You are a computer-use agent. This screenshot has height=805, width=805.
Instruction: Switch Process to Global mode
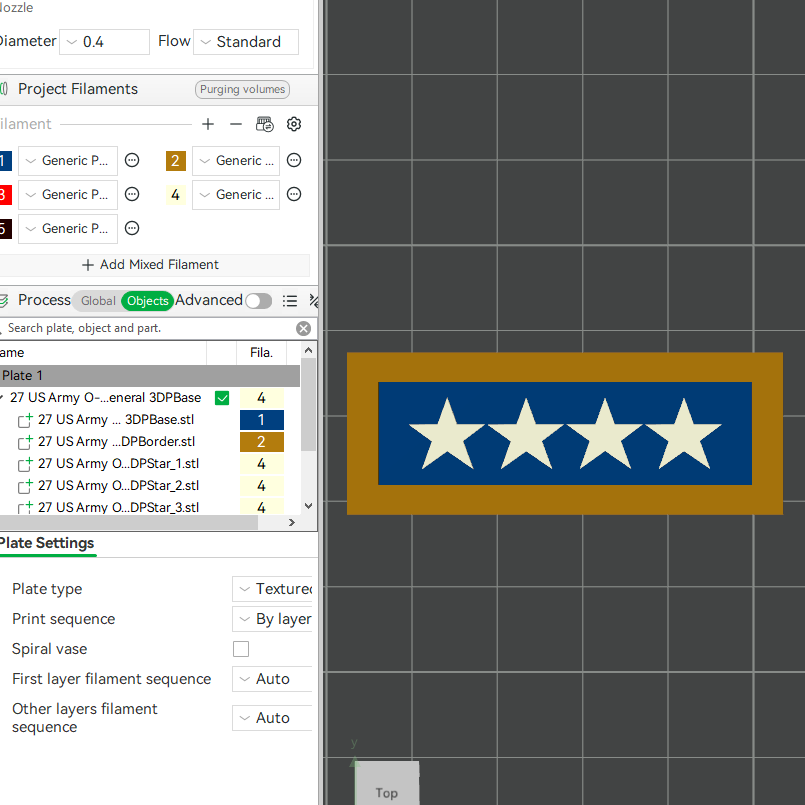coord(98,301)
